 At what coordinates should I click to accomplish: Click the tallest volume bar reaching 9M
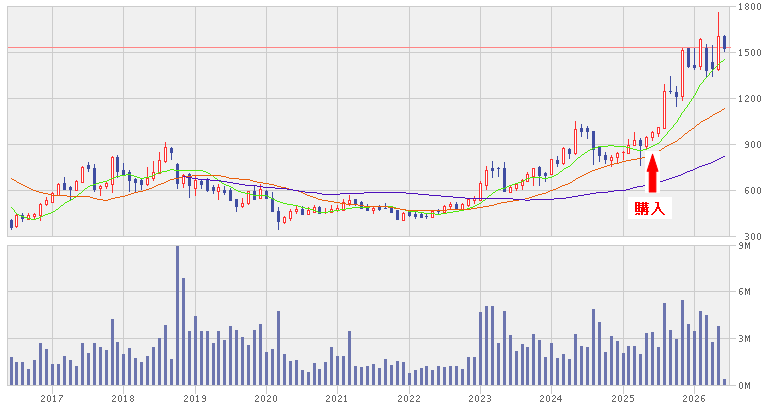point(177,315)
